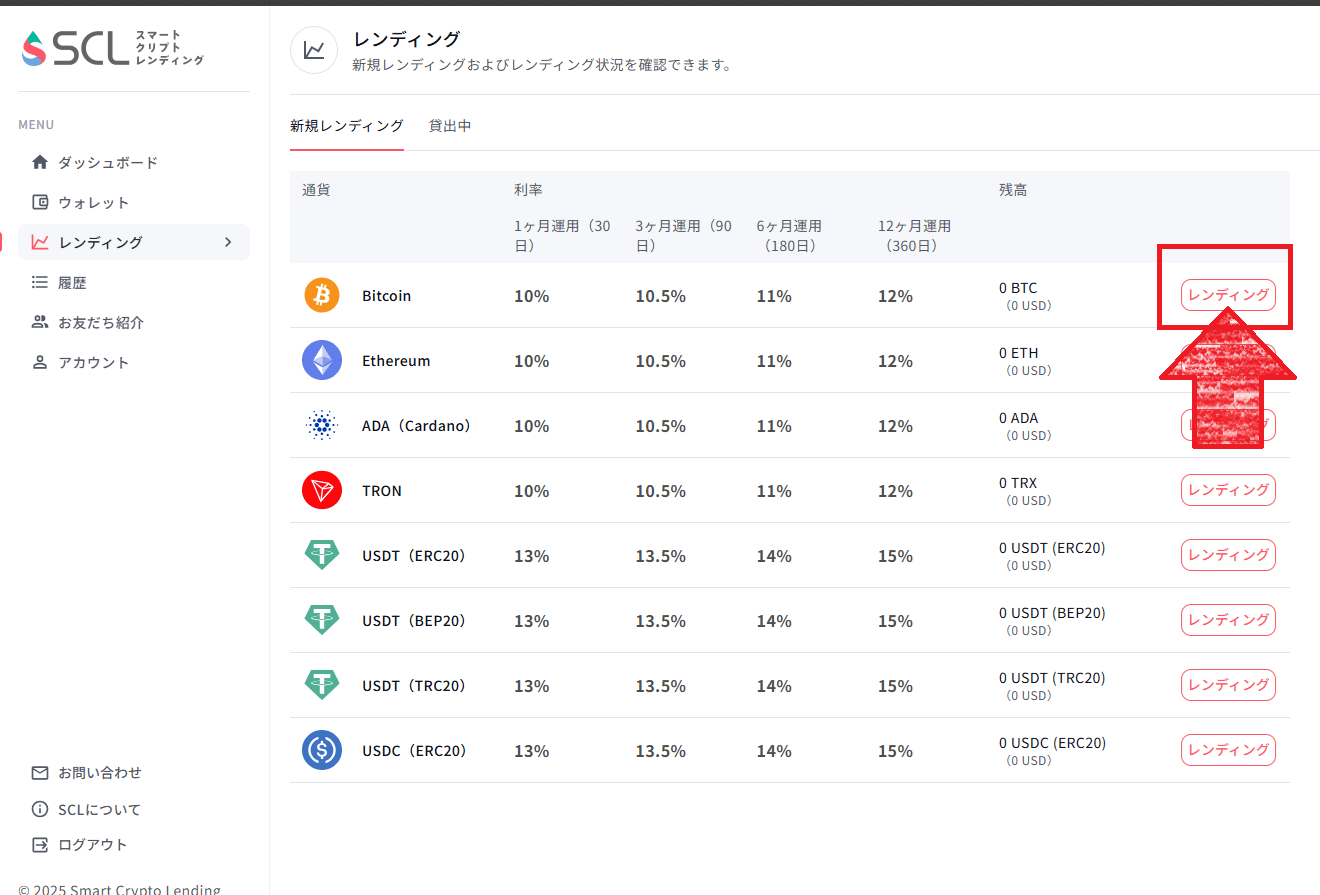Click the ADA Cardano coin icon

click(322, 426)
